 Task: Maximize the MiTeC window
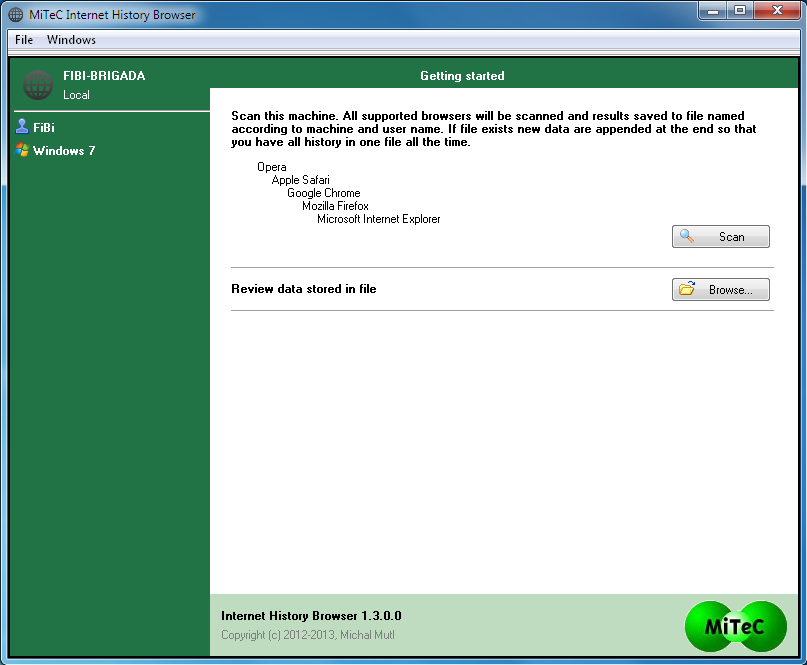(740, 10)
